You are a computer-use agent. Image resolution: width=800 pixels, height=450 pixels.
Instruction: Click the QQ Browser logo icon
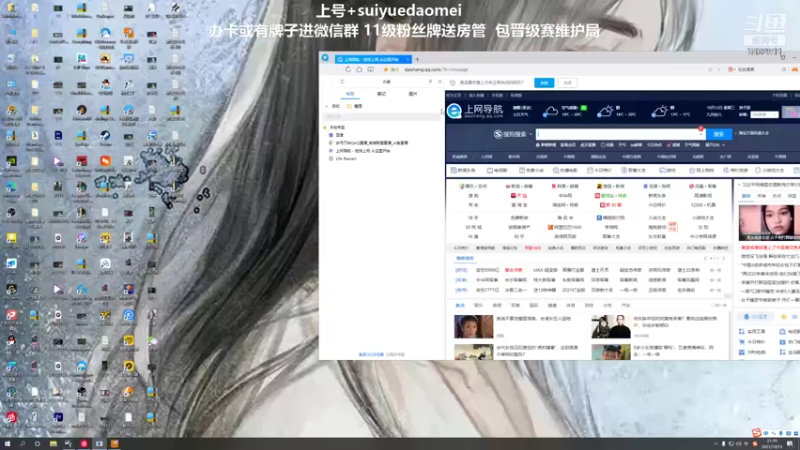coord(325,58)
